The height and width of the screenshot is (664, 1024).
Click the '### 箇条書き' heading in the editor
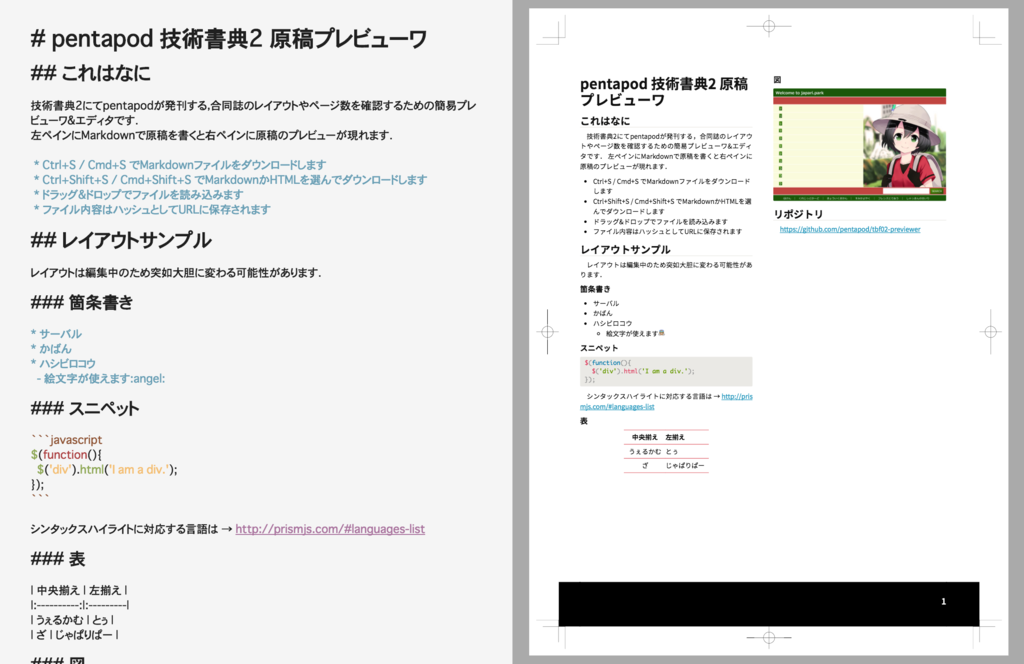point(82,302)
